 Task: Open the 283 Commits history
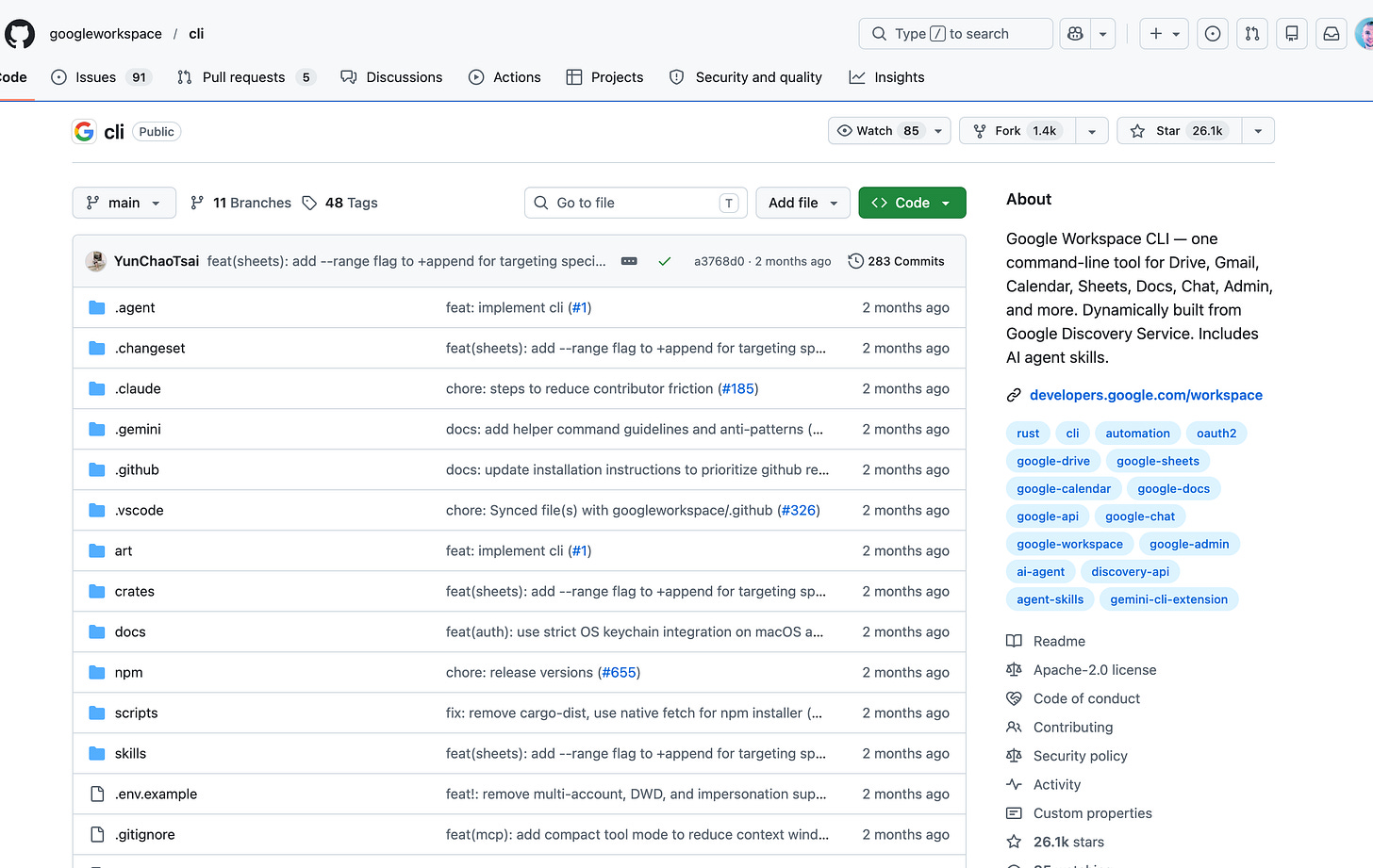tap(896, 261)
